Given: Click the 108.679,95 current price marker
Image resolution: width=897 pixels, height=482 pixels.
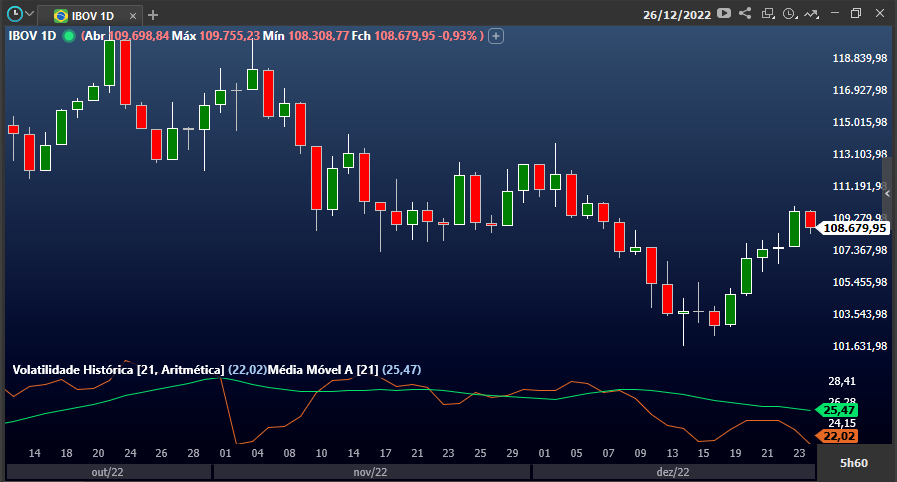Looking at the screenshot, I should pyautogui.click(x=853, y=228).
